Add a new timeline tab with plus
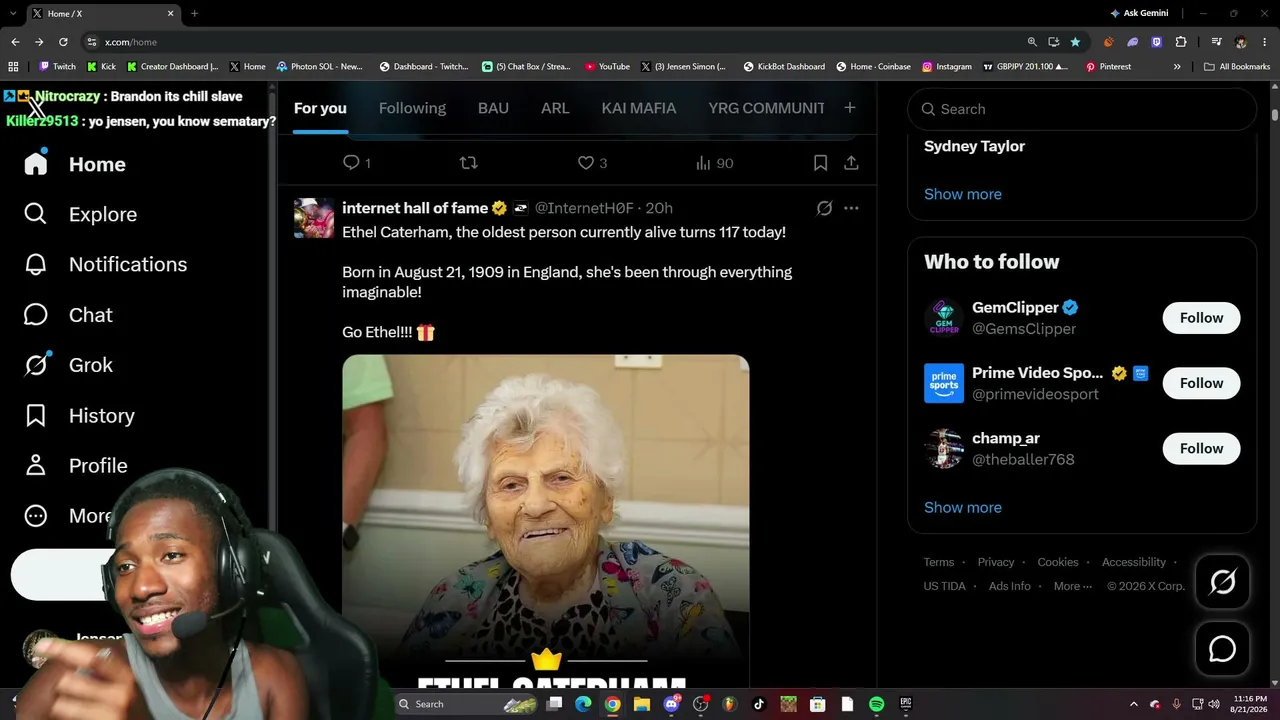 click(x=849, y=108)
